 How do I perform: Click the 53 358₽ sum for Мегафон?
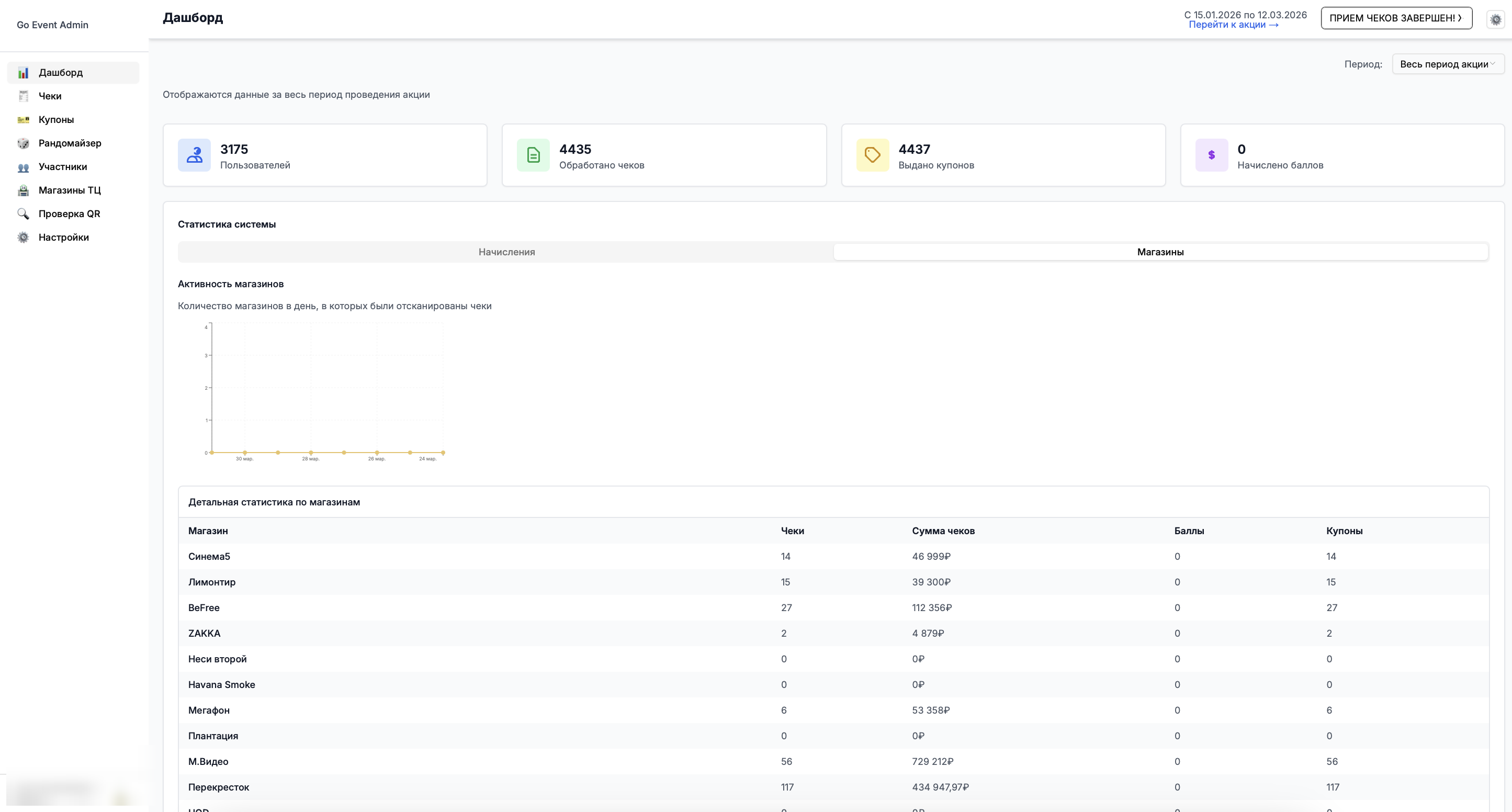coord(931,710)
